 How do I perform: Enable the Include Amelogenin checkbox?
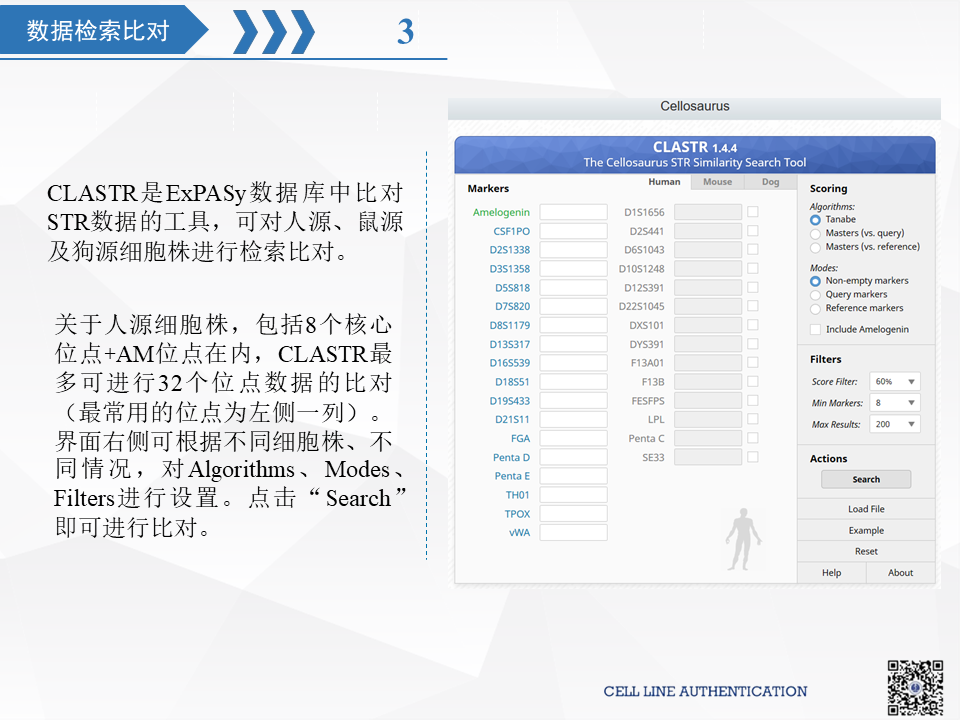tap(815, 331)
